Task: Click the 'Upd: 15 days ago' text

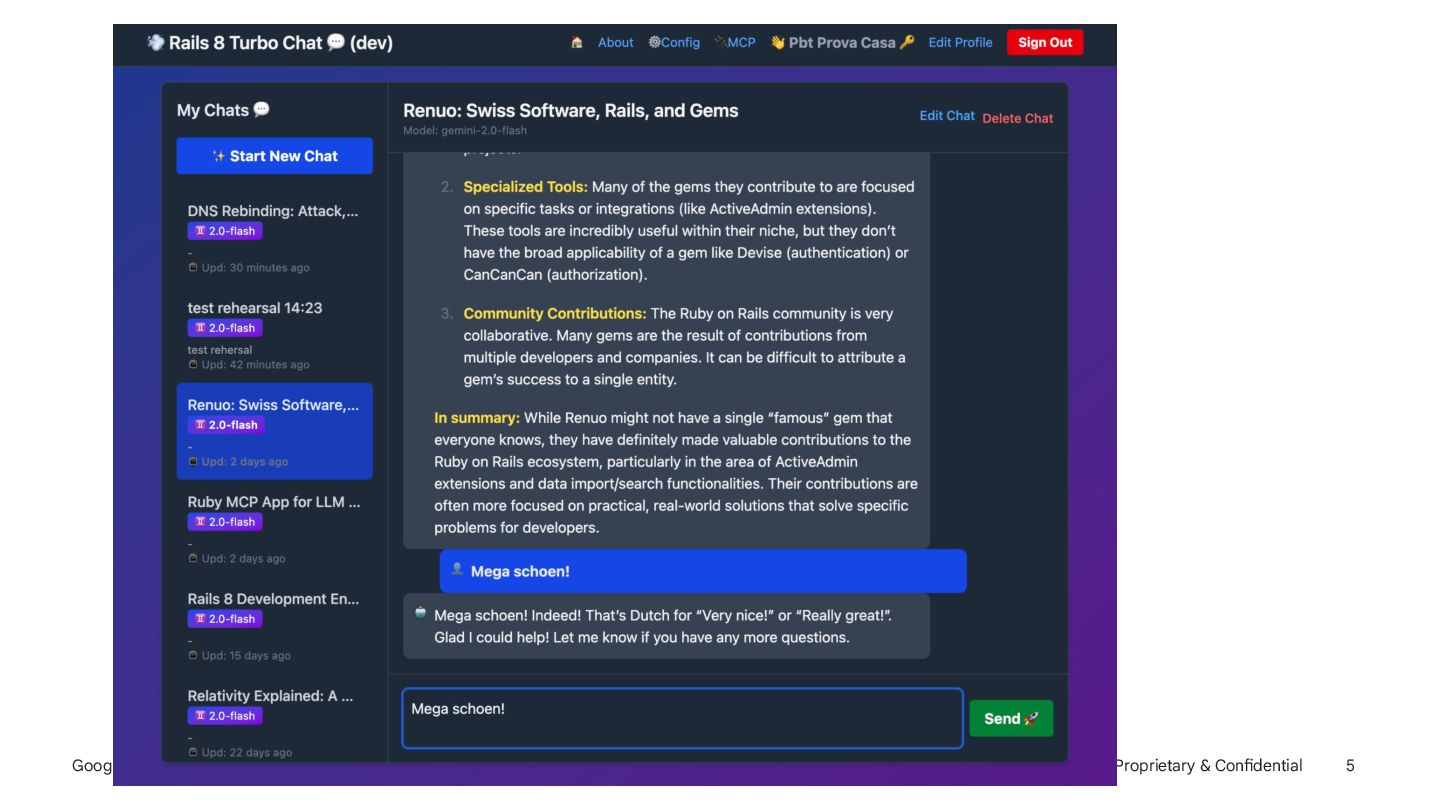Action: point(240,656)
